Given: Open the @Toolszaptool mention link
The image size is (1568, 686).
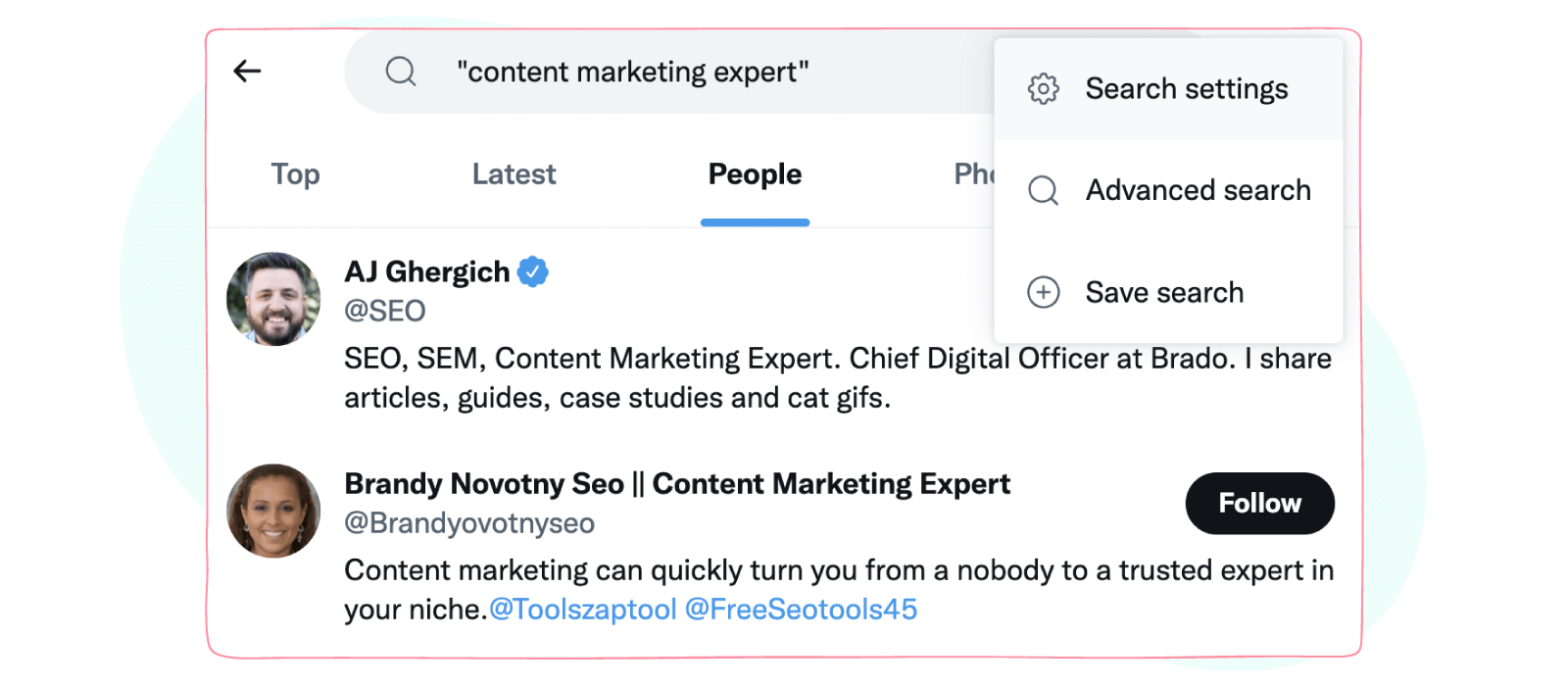Looking at the screenshot, I should [581, 609].
